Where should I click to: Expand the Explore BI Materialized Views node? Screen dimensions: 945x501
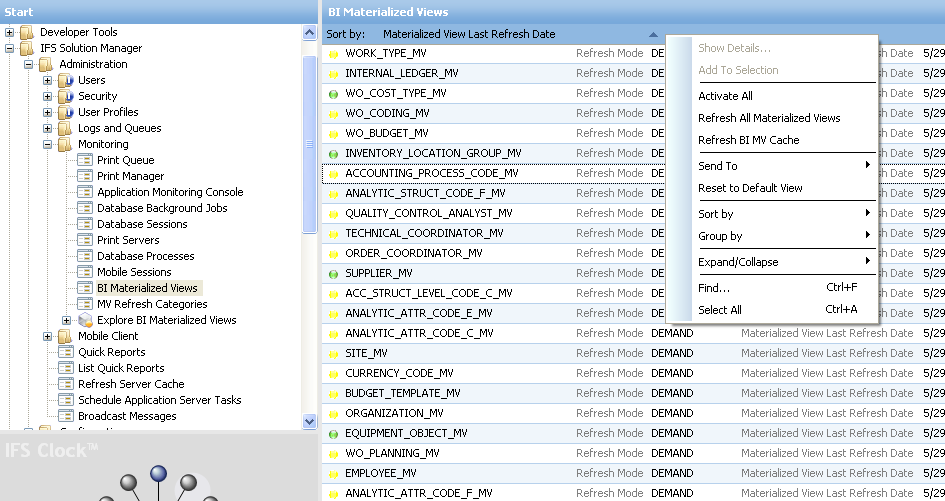(67, 320)
